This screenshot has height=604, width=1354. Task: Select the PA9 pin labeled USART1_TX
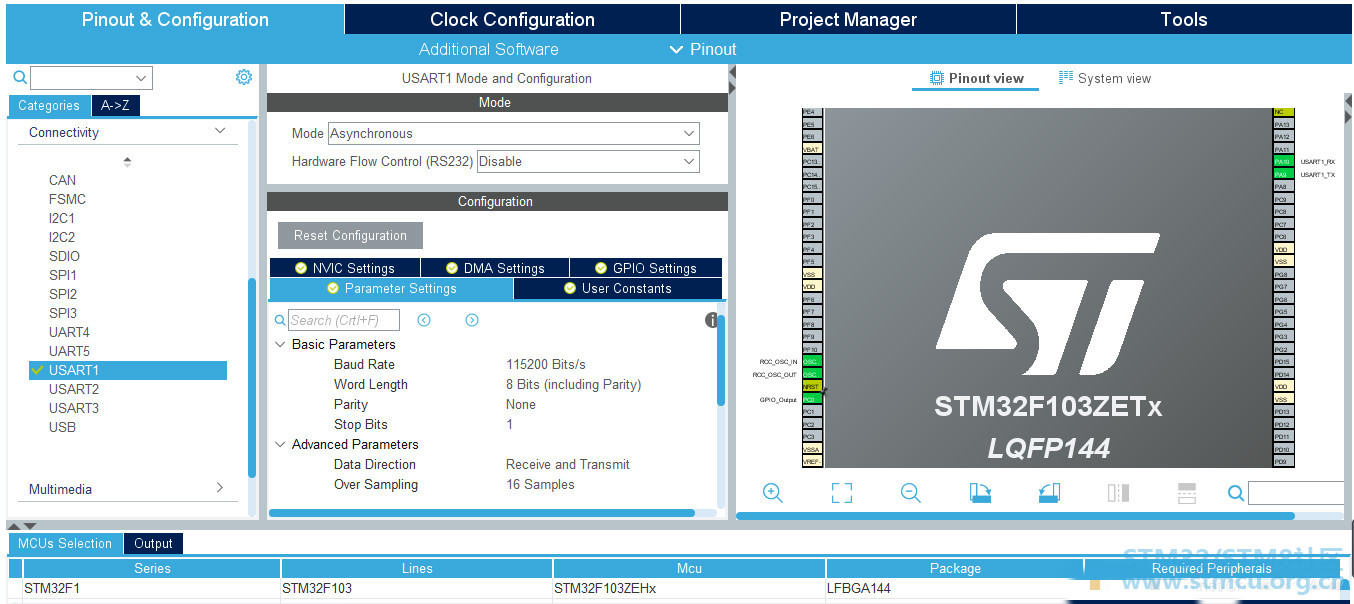[x=1283, y=174]
